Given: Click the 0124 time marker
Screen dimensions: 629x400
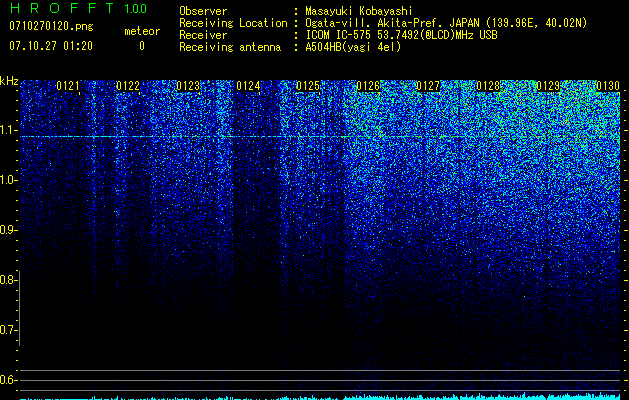Looking at the screenshot, I should click(248, 86).
